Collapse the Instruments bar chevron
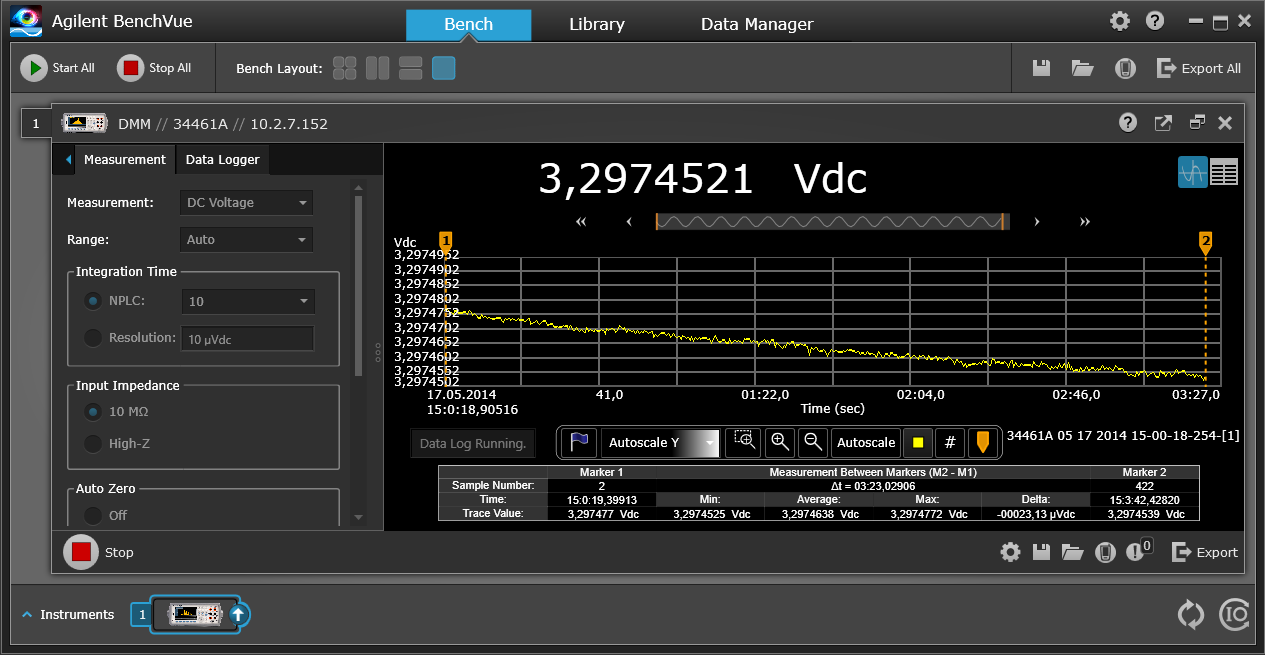 (x=27, y=615)
